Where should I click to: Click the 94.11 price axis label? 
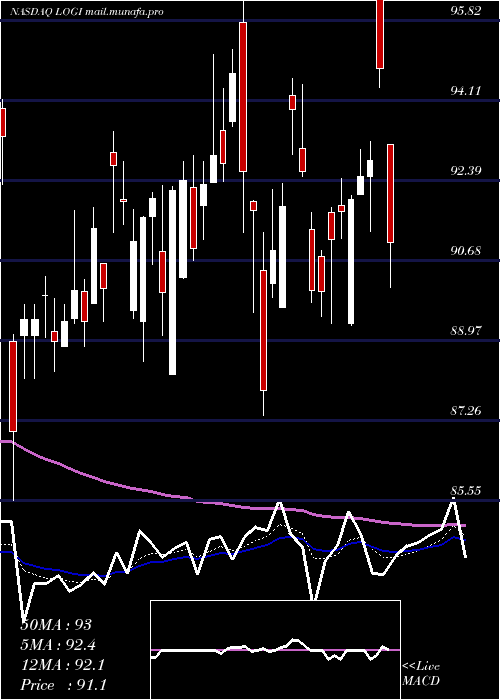coord(466,91)
